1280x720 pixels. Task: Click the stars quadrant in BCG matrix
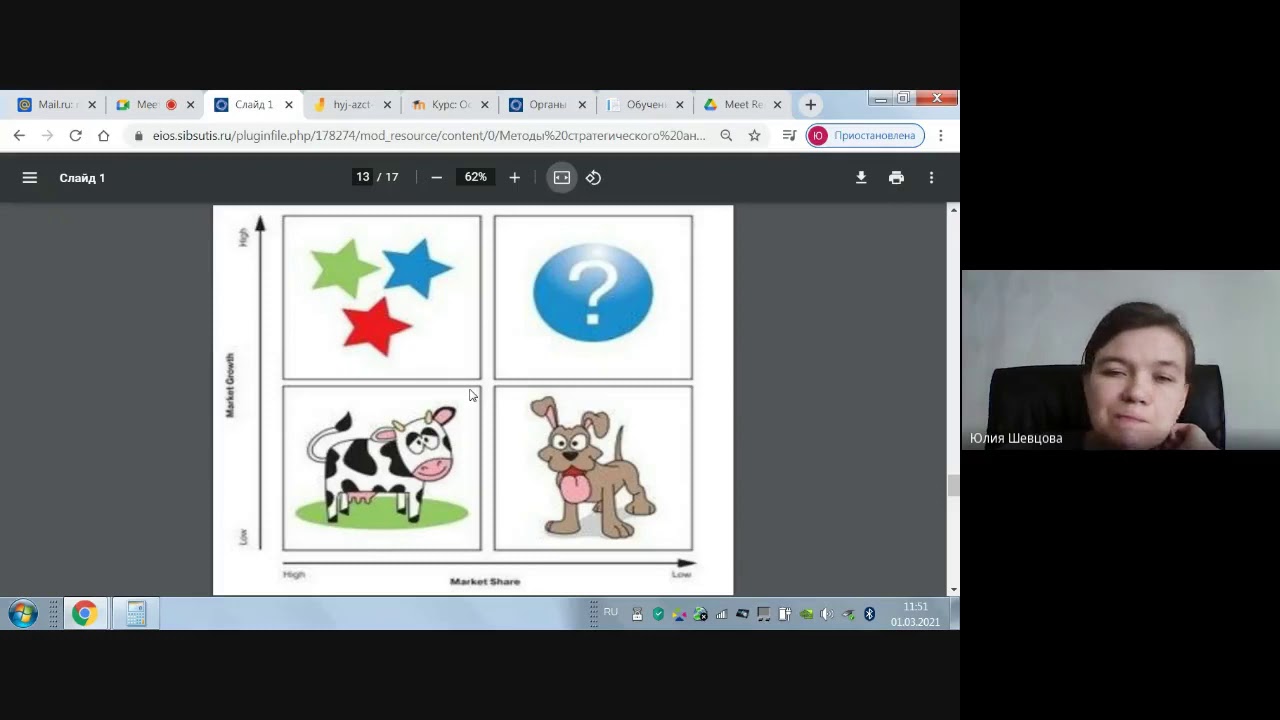pyautogui.click(x=381, y=297)
